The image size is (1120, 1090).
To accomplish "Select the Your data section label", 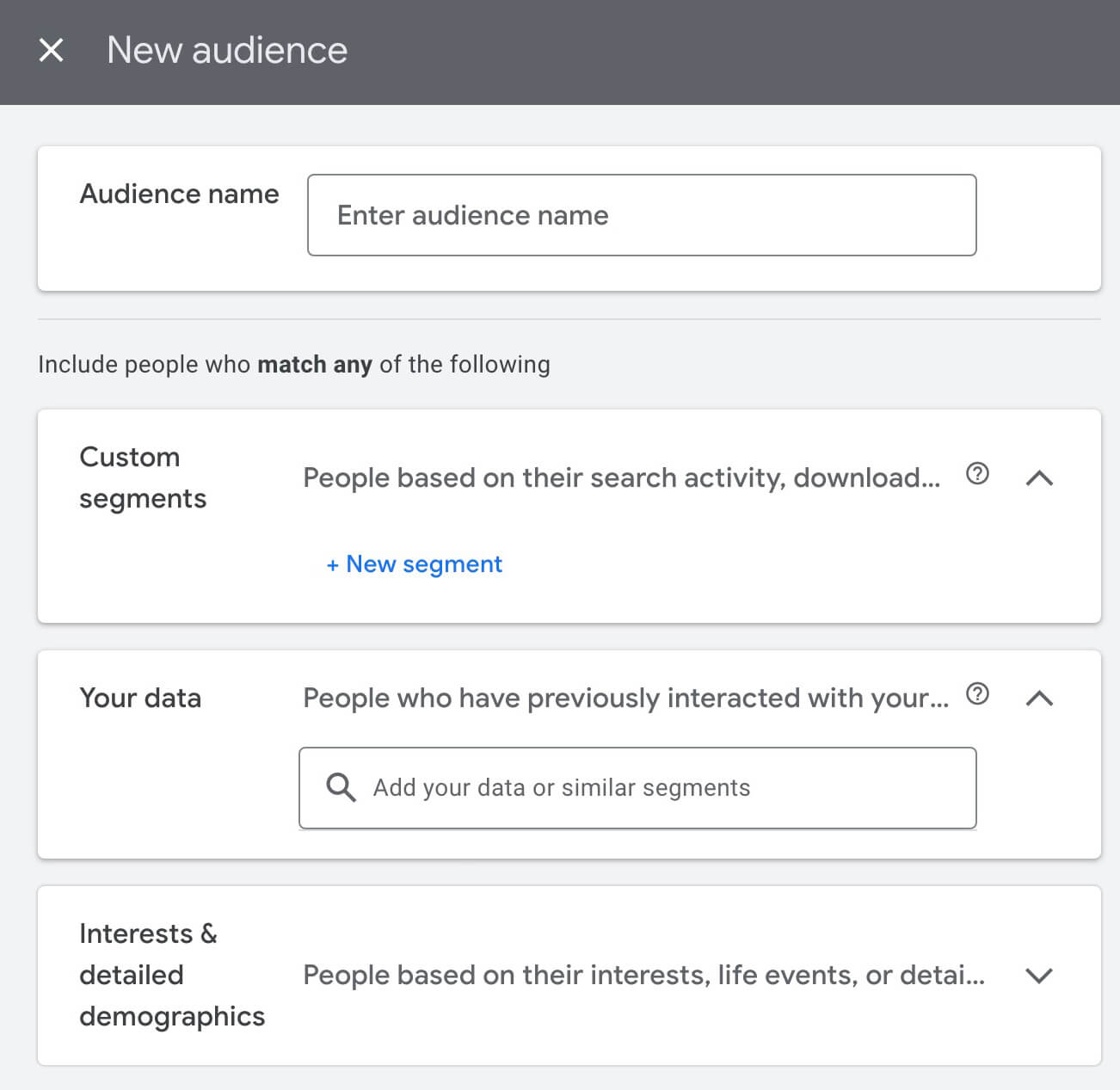I will [x=140, y=698].
